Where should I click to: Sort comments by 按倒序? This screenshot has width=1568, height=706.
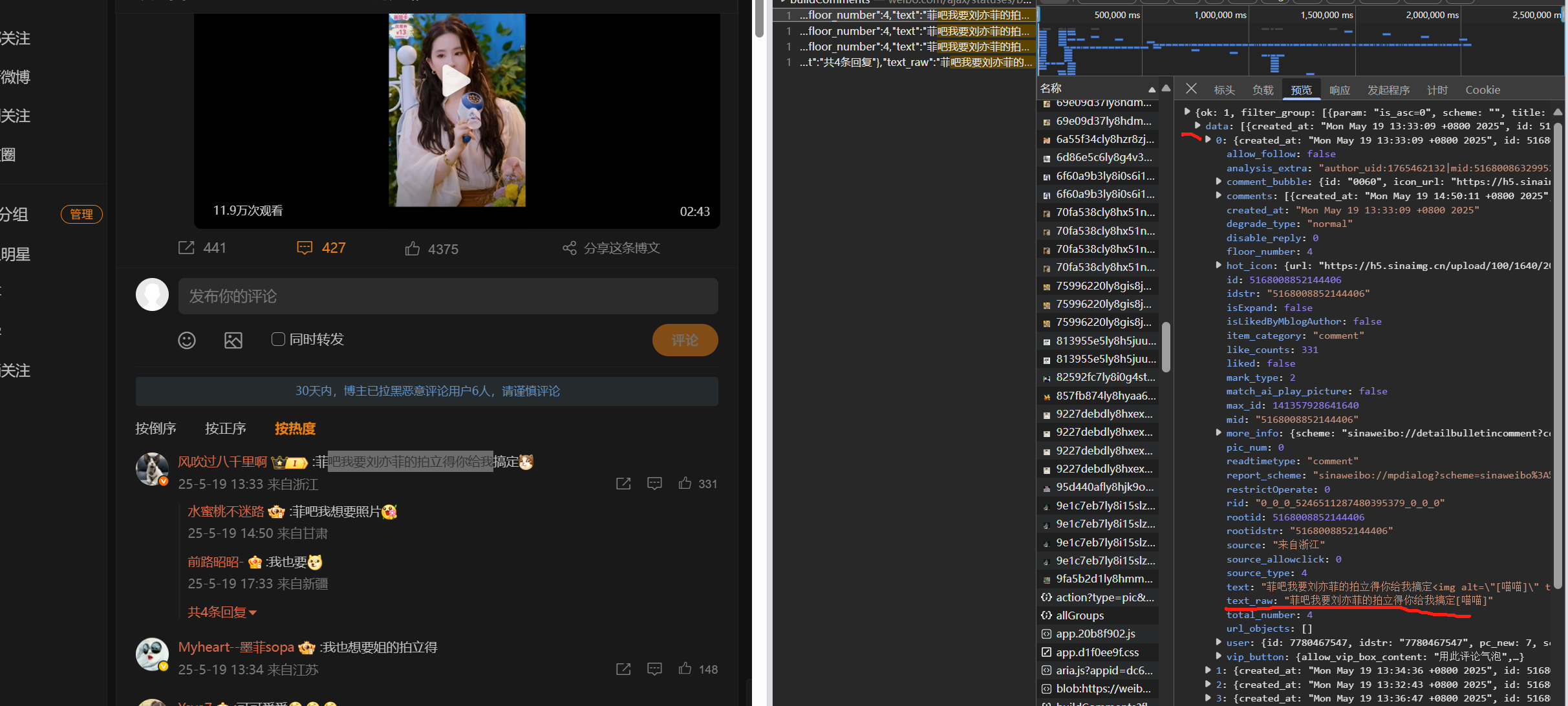coord(156,429)
